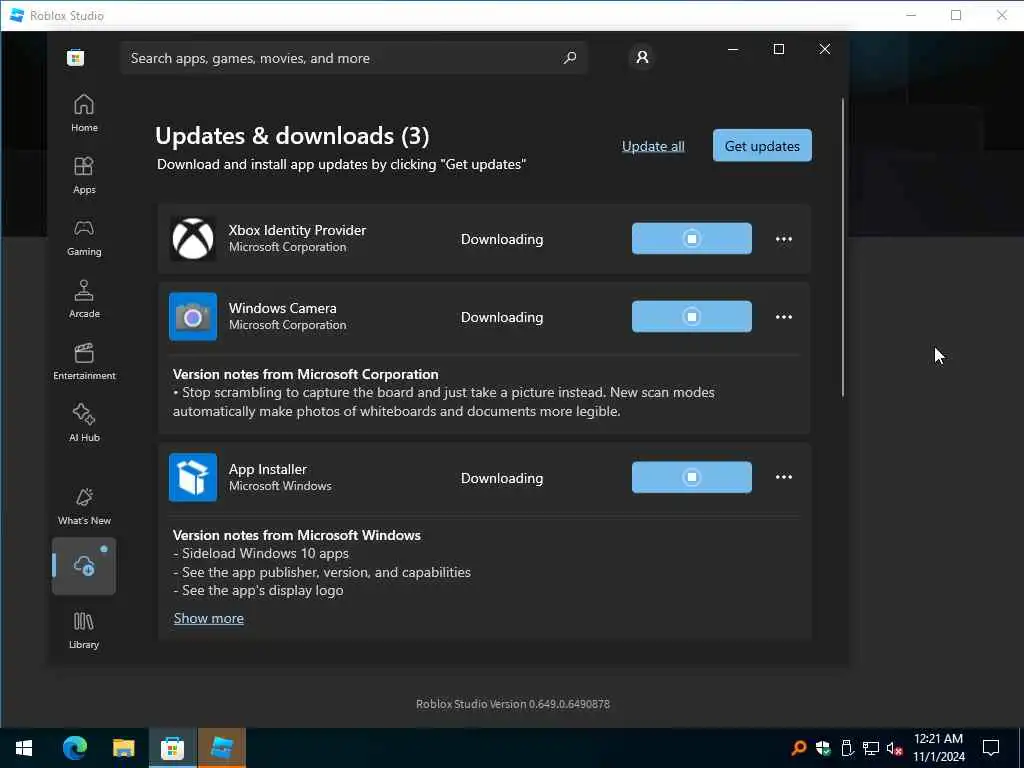Open the Library section
This screenshot has width=1024, height=768.
tap(84, 630)
